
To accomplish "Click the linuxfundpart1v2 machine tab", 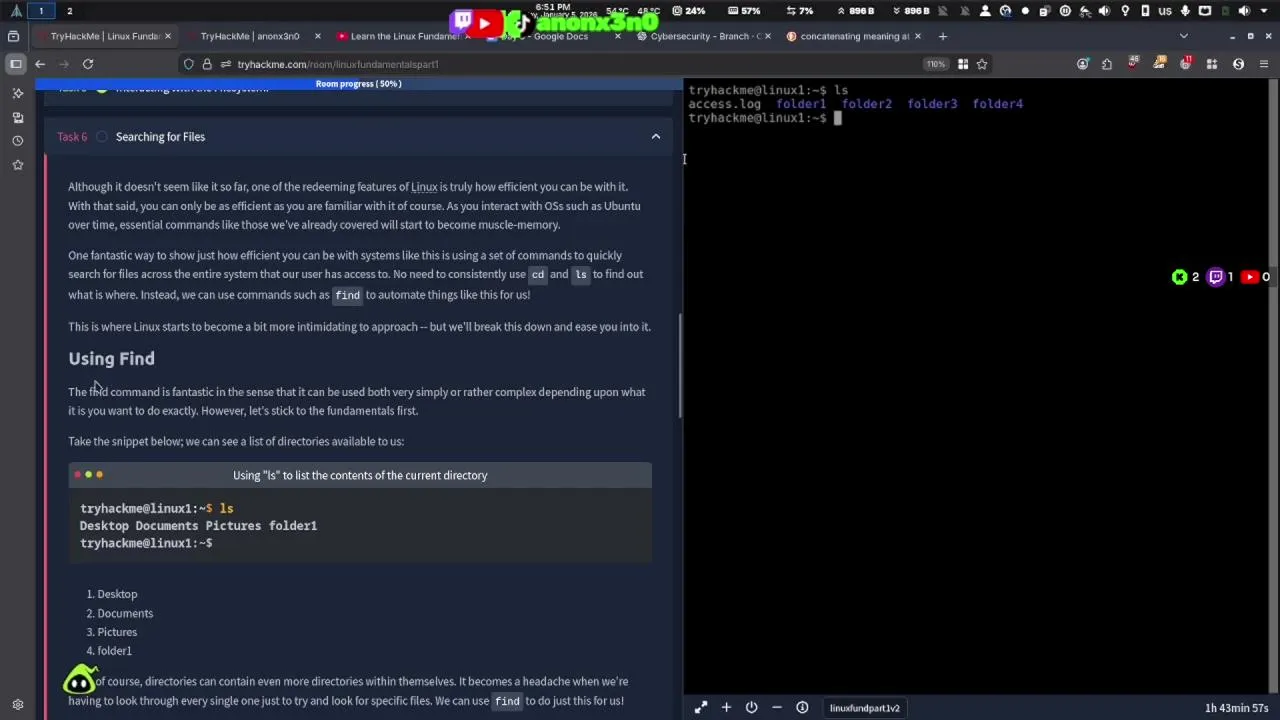I will click(864, 708).
